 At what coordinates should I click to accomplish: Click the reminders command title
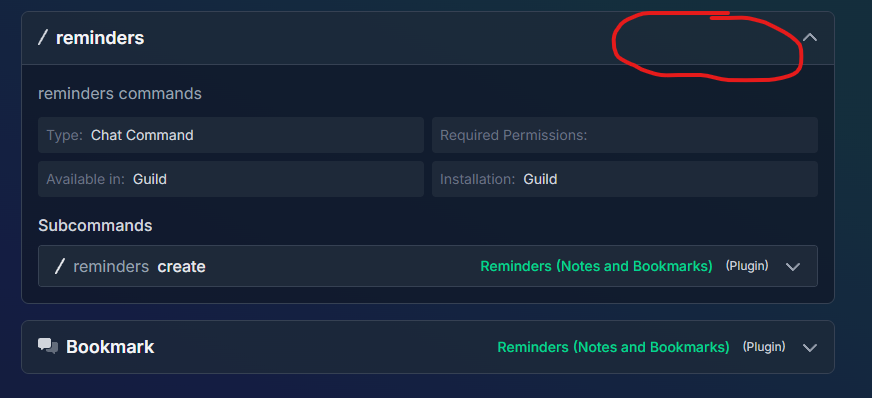coord(100,38)
